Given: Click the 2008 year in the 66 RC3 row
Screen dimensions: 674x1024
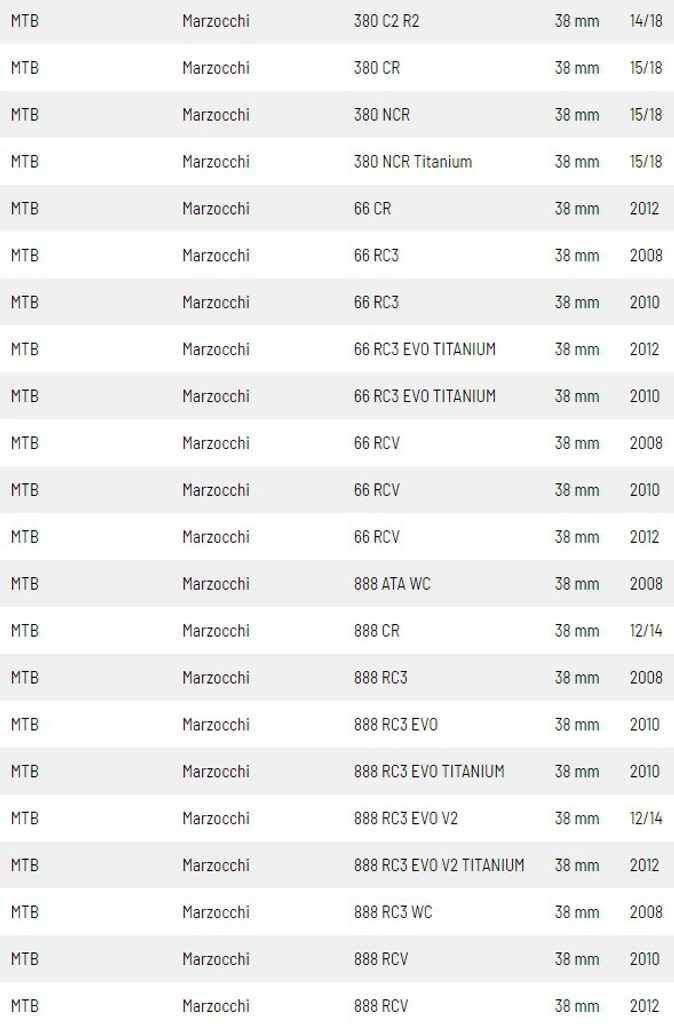Looking at the screenshot, I should pos(645,256).
